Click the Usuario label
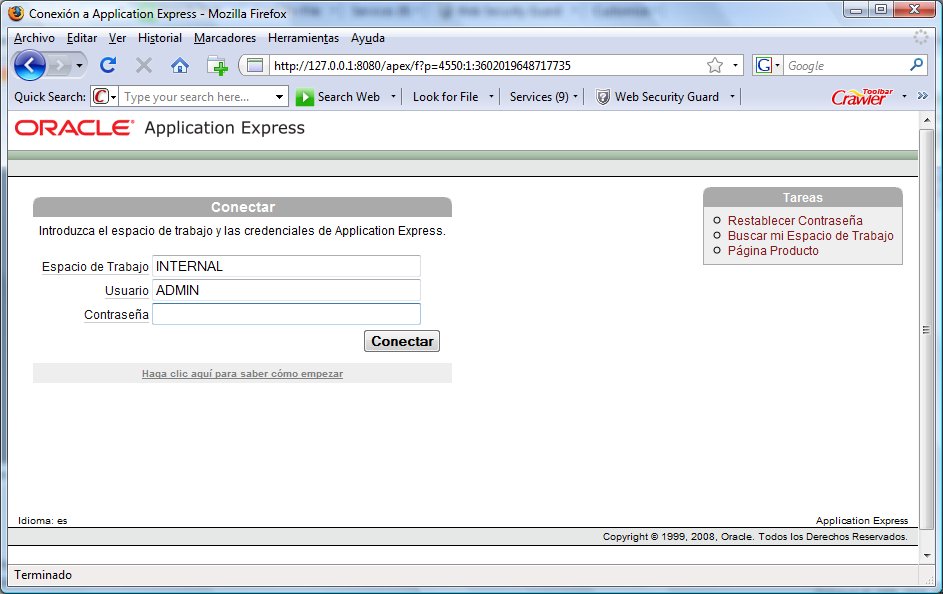 click(x=127, y=290)
